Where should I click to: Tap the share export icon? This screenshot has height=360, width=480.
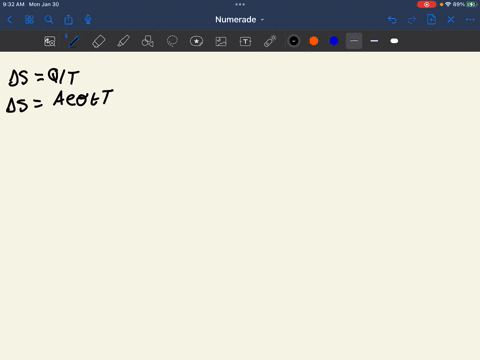[x=68, y=20]
